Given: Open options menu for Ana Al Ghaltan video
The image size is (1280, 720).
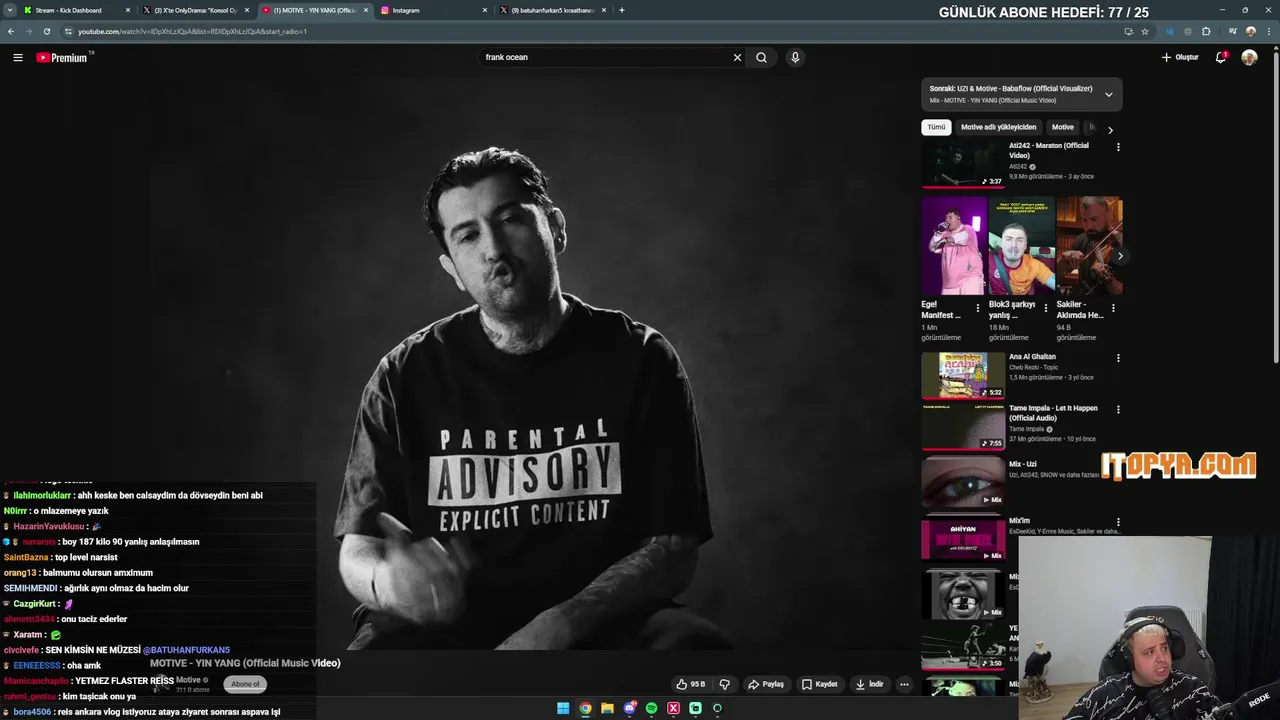Looking at the screenshot, I should (1118, 358).
